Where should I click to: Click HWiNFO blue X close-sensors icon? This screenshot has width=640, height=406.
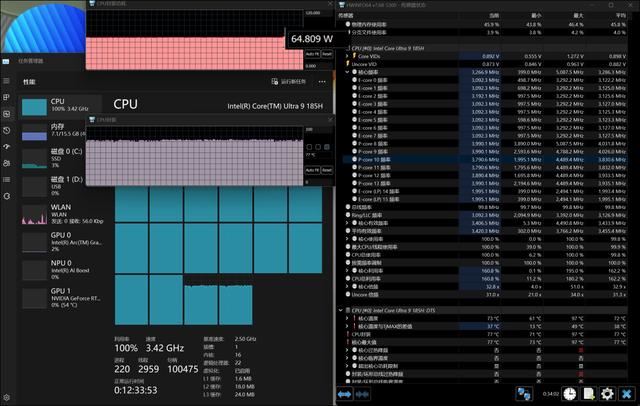[x=627, y=394]
